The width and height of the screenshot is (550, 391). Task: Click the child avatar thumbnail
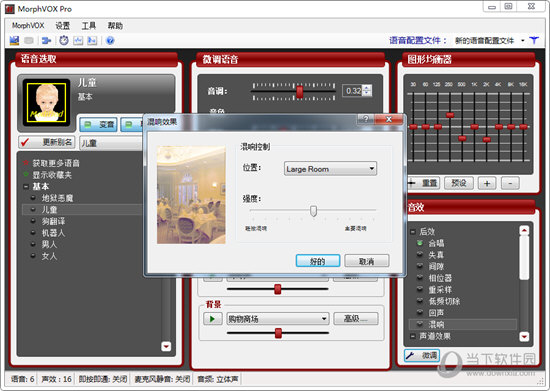coord(47,102)
